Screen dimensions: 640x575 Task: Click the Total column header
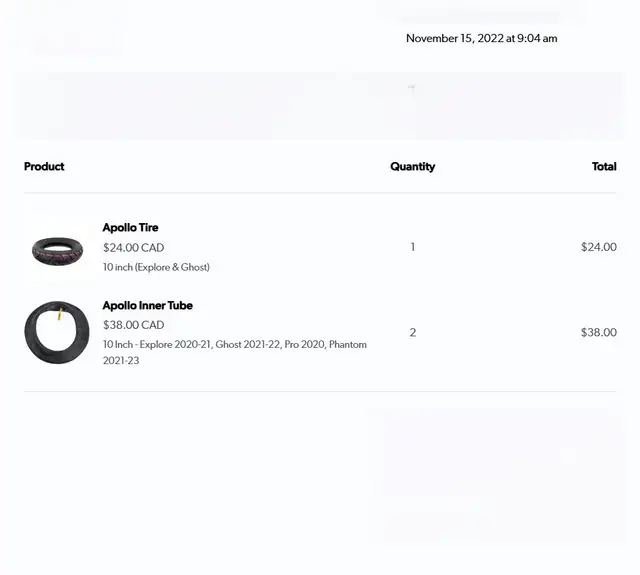click(604, 167)
